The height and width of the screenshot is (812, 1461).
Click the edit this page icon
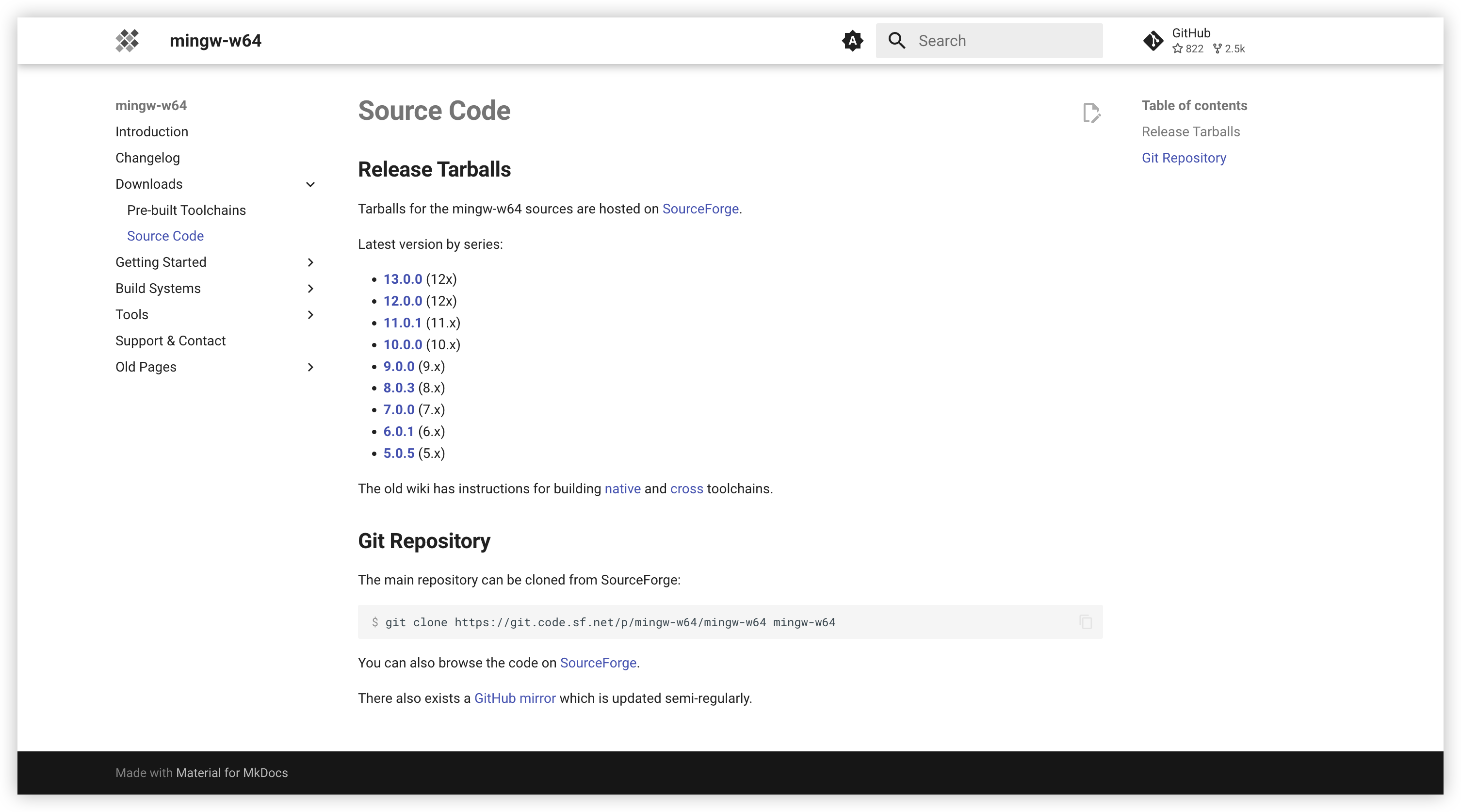1091,113
